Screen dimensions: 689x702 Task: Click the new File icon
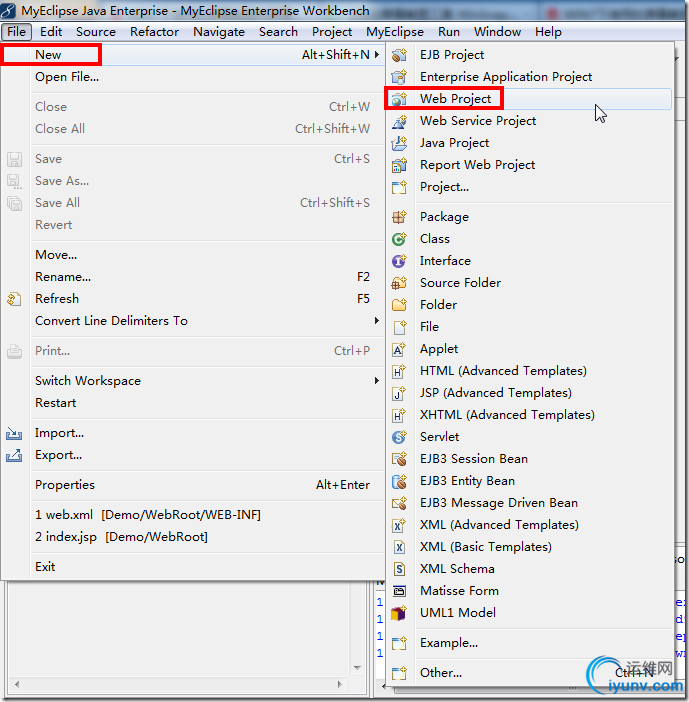pyautogui.click(x=399, y=327)
